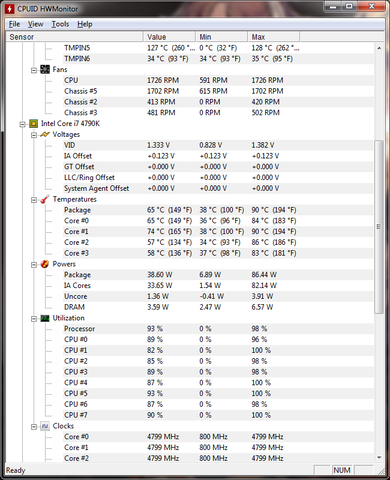The height and width of the screenshot is (480, 390).
Task: Click the Value column header
Action: (x=169, y=37)
